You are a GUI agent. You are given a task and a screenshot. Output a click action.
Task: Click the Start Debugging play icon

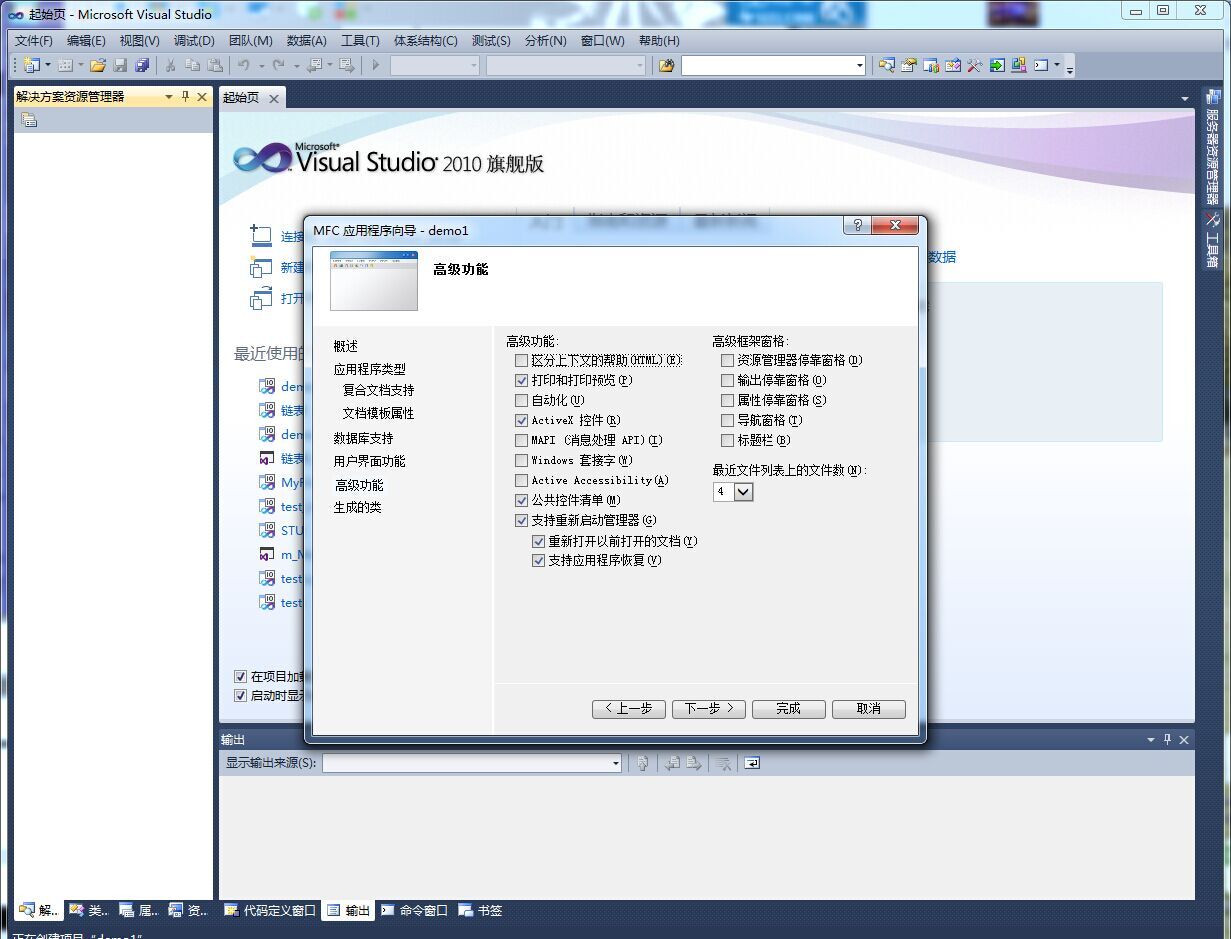[376, 65]
